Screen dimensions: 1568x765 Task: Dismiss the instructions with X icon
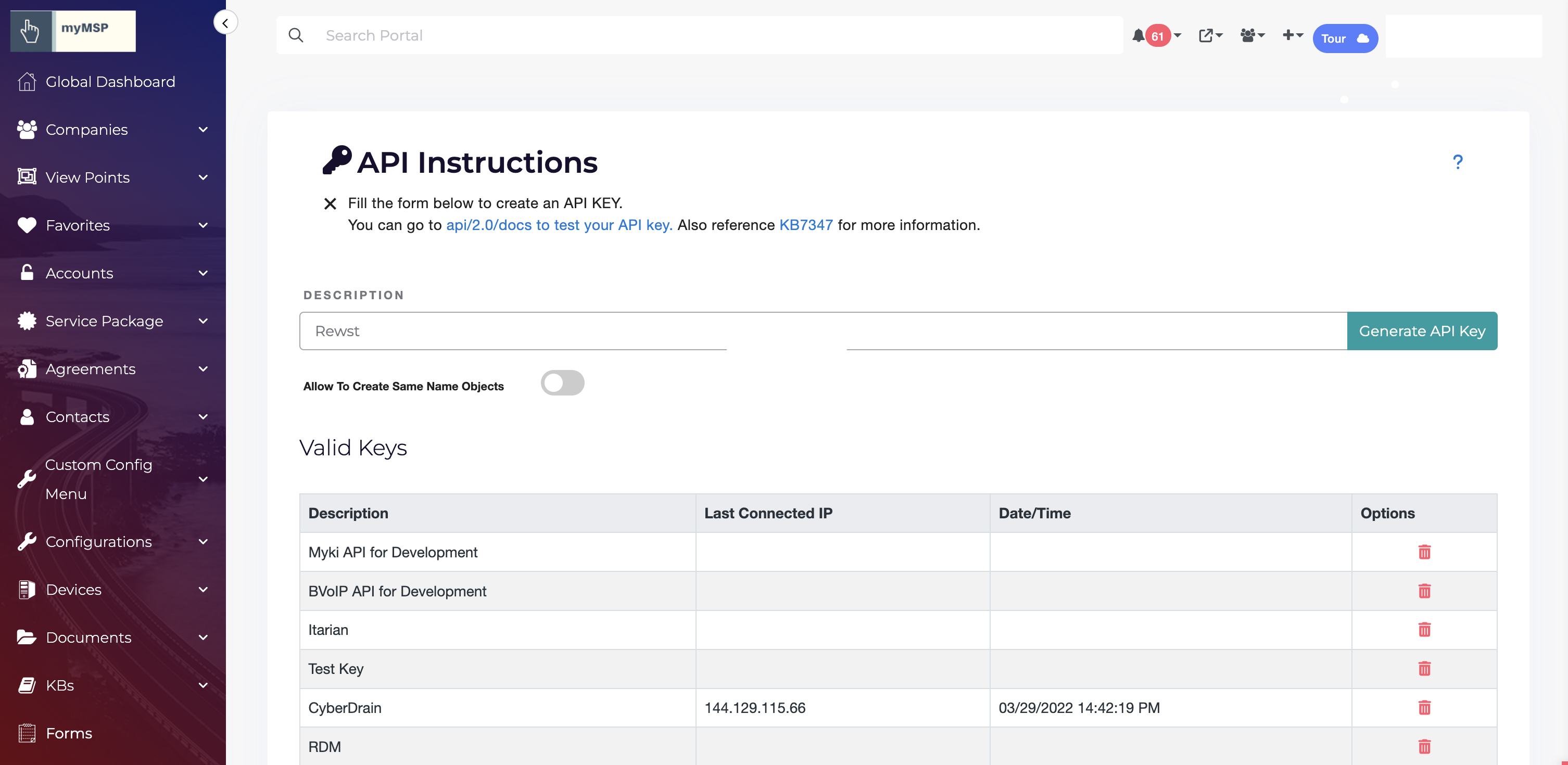[330, 204]
